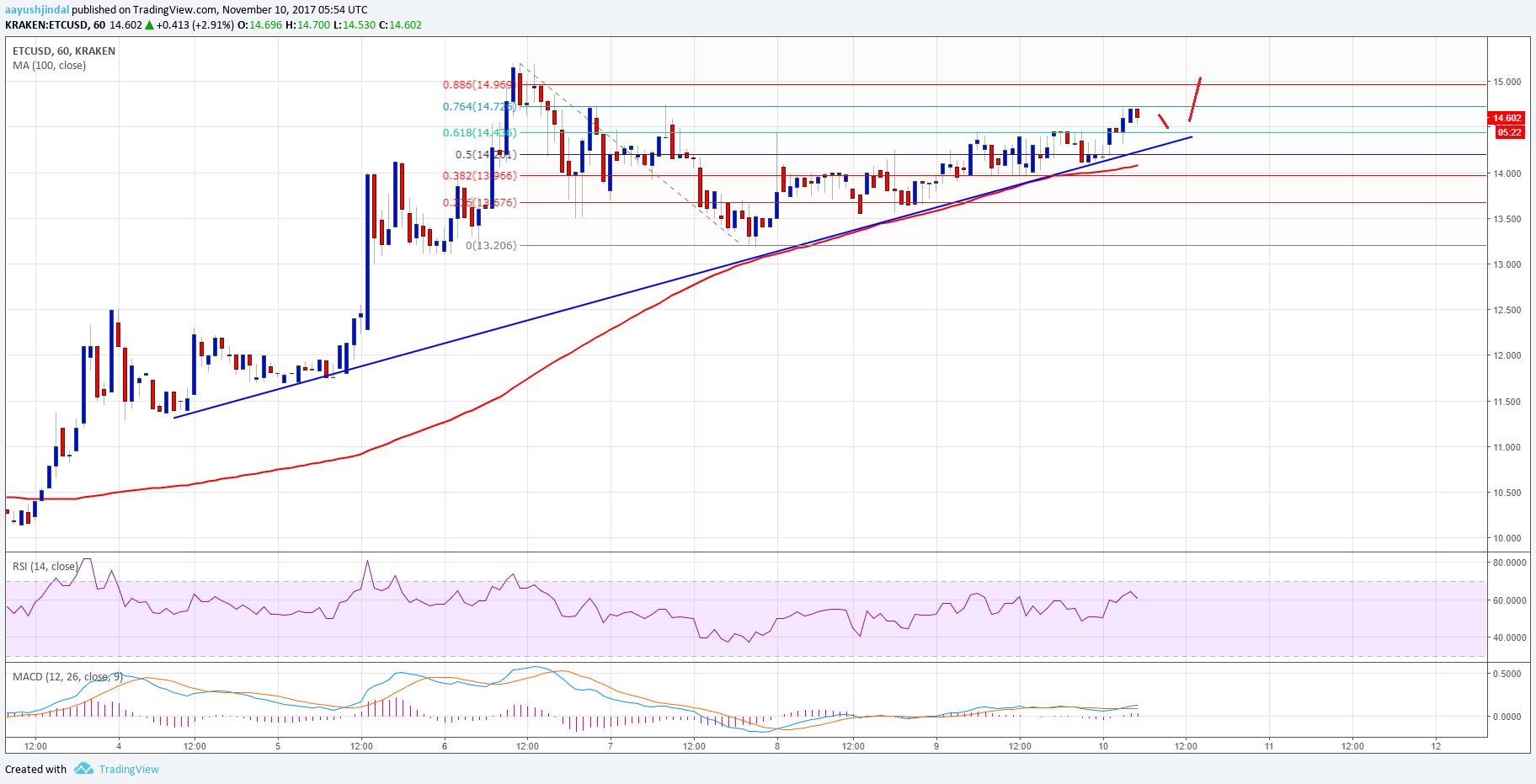Click the long red upward arrow drawing
Viewport: 1536px width, 784px height.
(x=1195, y=99)
